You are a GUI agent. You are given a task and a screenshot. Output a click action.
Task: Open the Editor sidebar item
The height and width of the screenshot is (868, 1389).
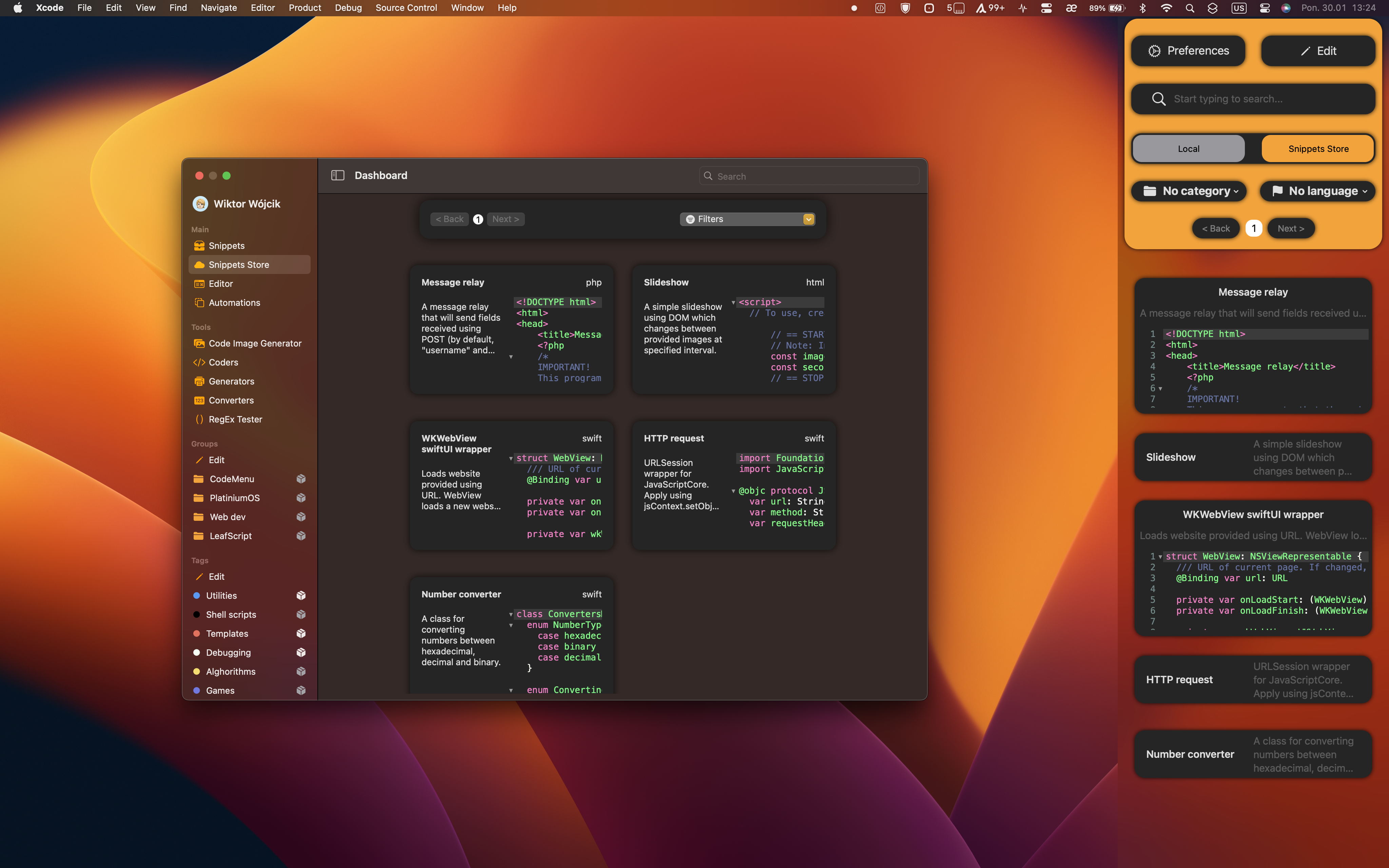tap(249, 283)
